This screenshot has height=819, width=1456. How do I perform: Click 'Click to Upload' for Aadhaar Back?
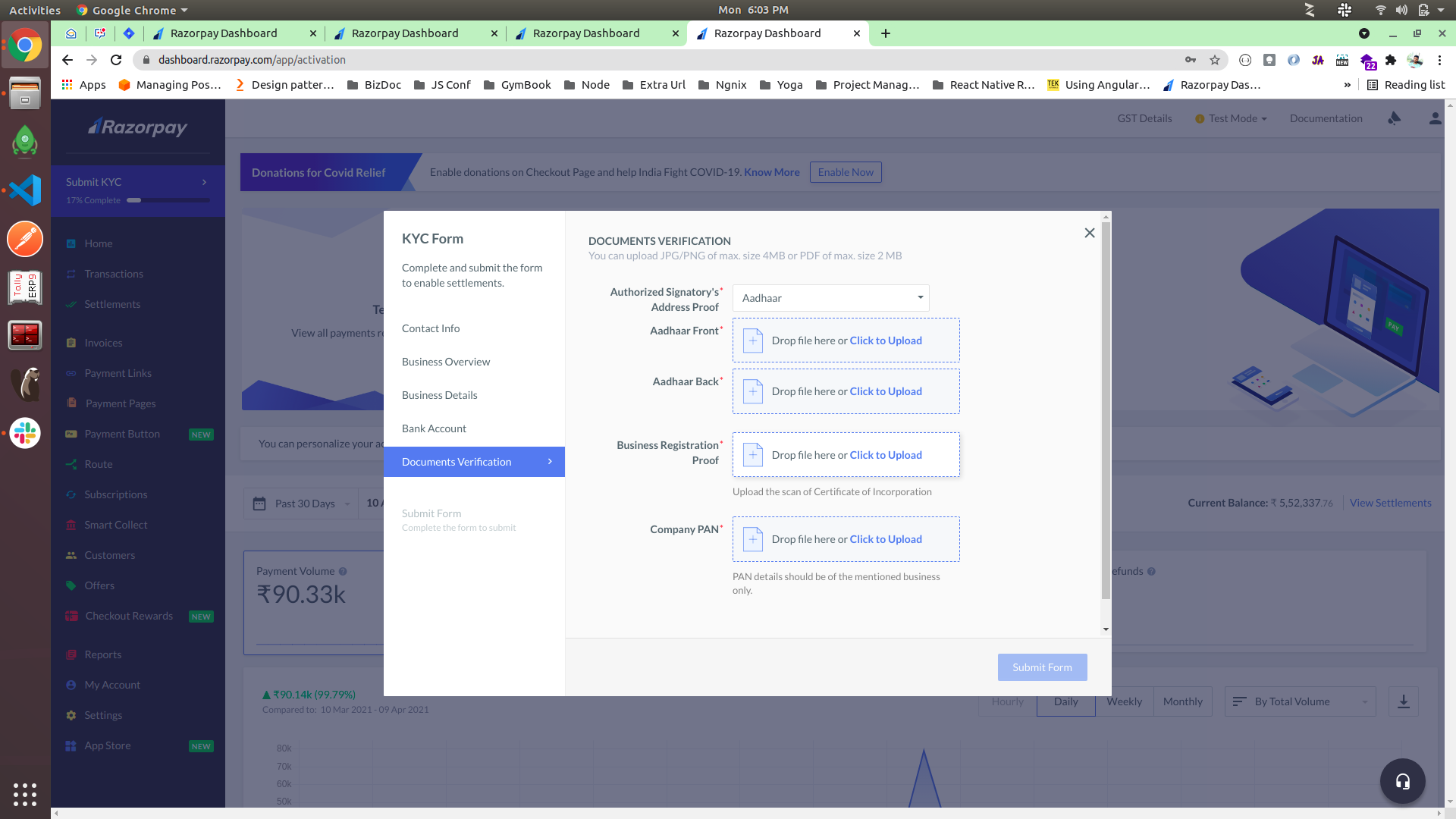coord(886,391)
